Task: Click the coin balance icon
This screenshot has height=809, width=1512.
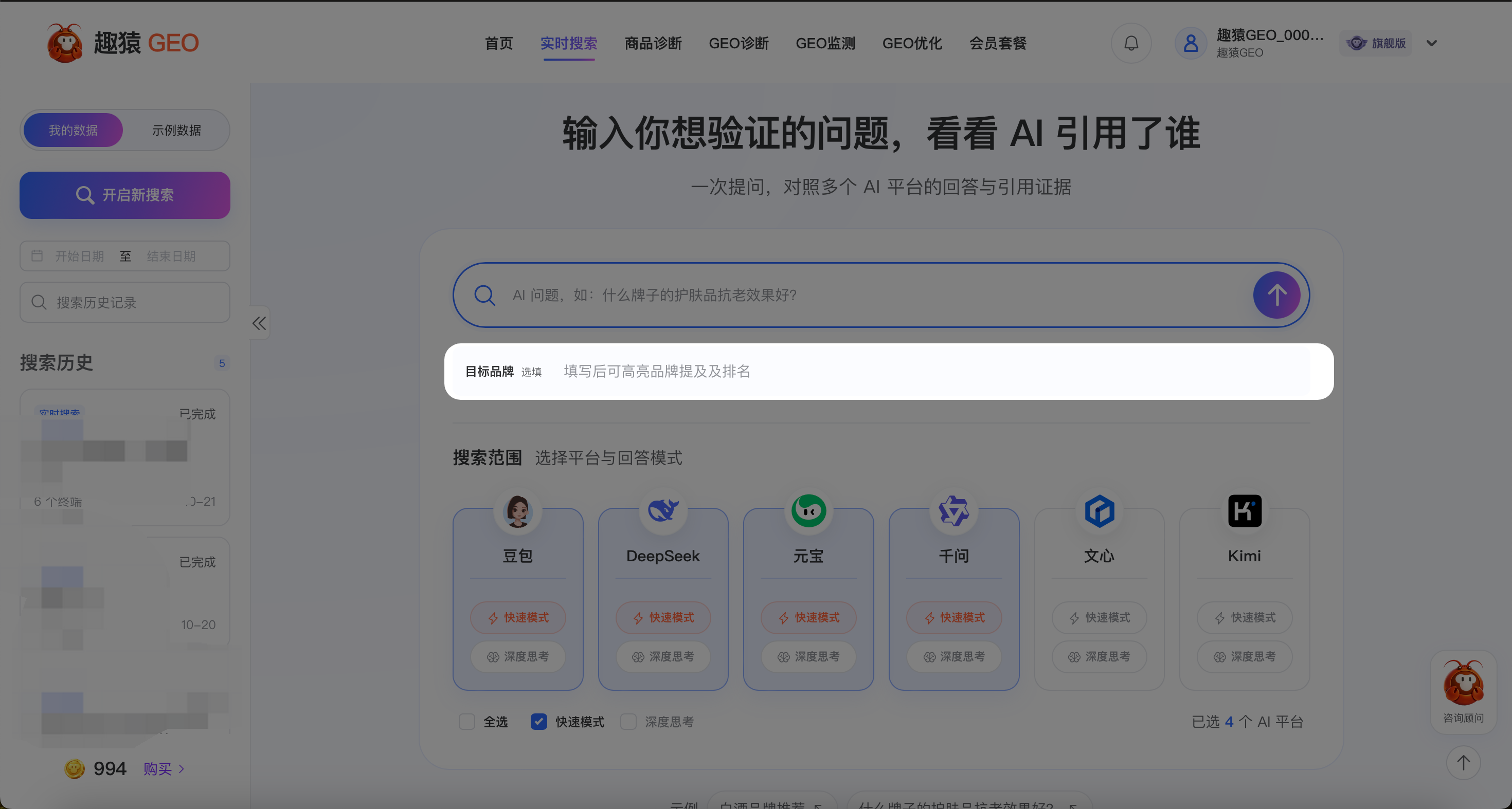Action: tap(75, 768)
